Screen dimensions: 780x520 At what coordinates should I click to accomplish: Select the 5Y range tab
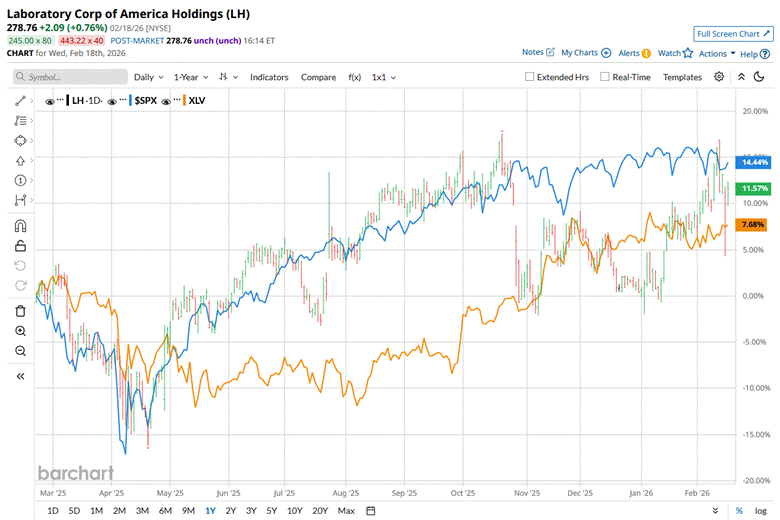[x=272, y=511]
